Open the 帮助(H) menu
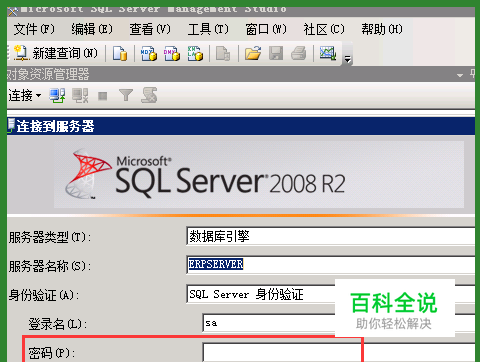Image resolution: width=480 pixels, height=362 pixels. pos(382,29)
